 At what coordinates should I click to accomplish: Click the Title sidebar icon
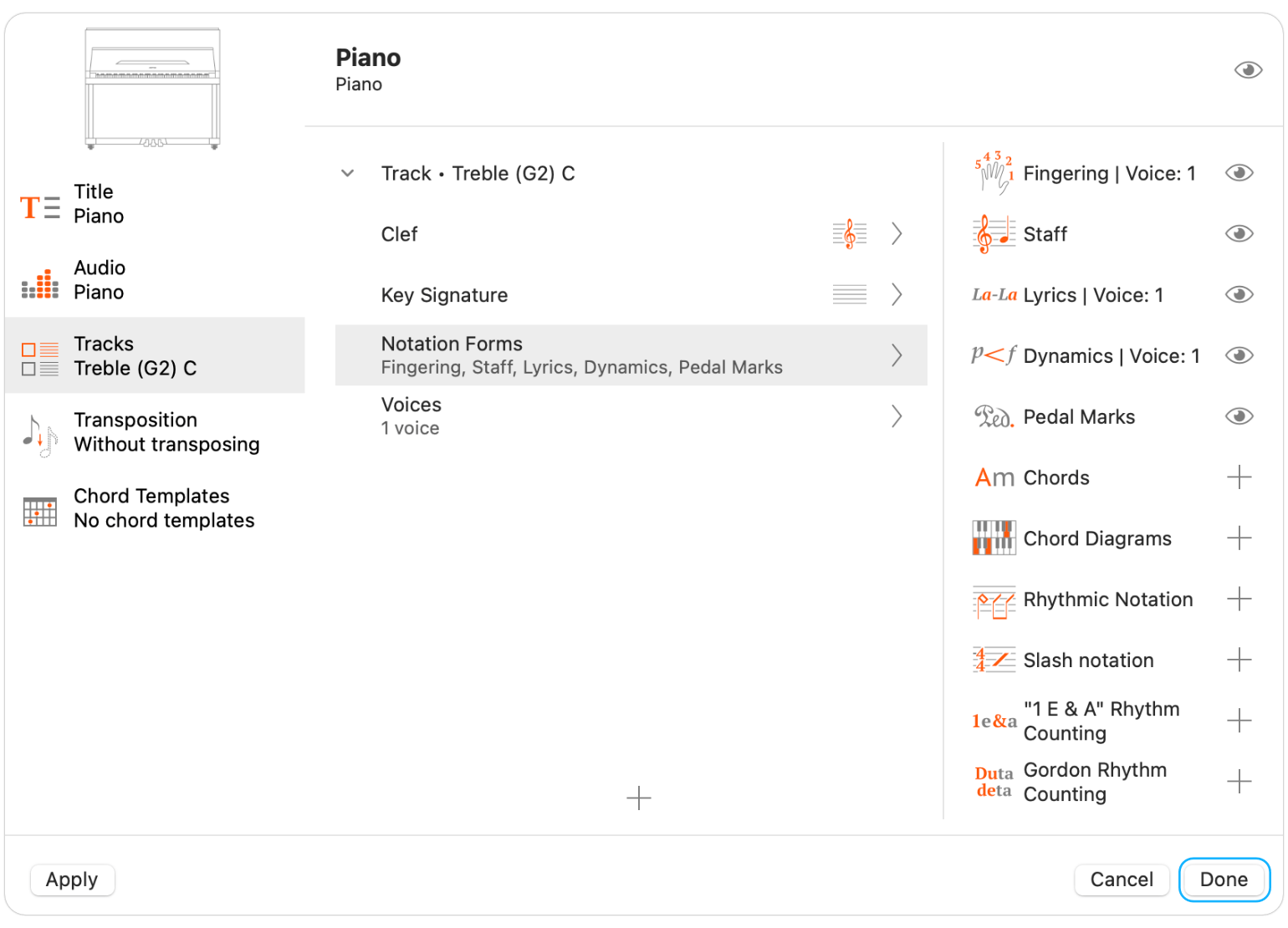40,207
